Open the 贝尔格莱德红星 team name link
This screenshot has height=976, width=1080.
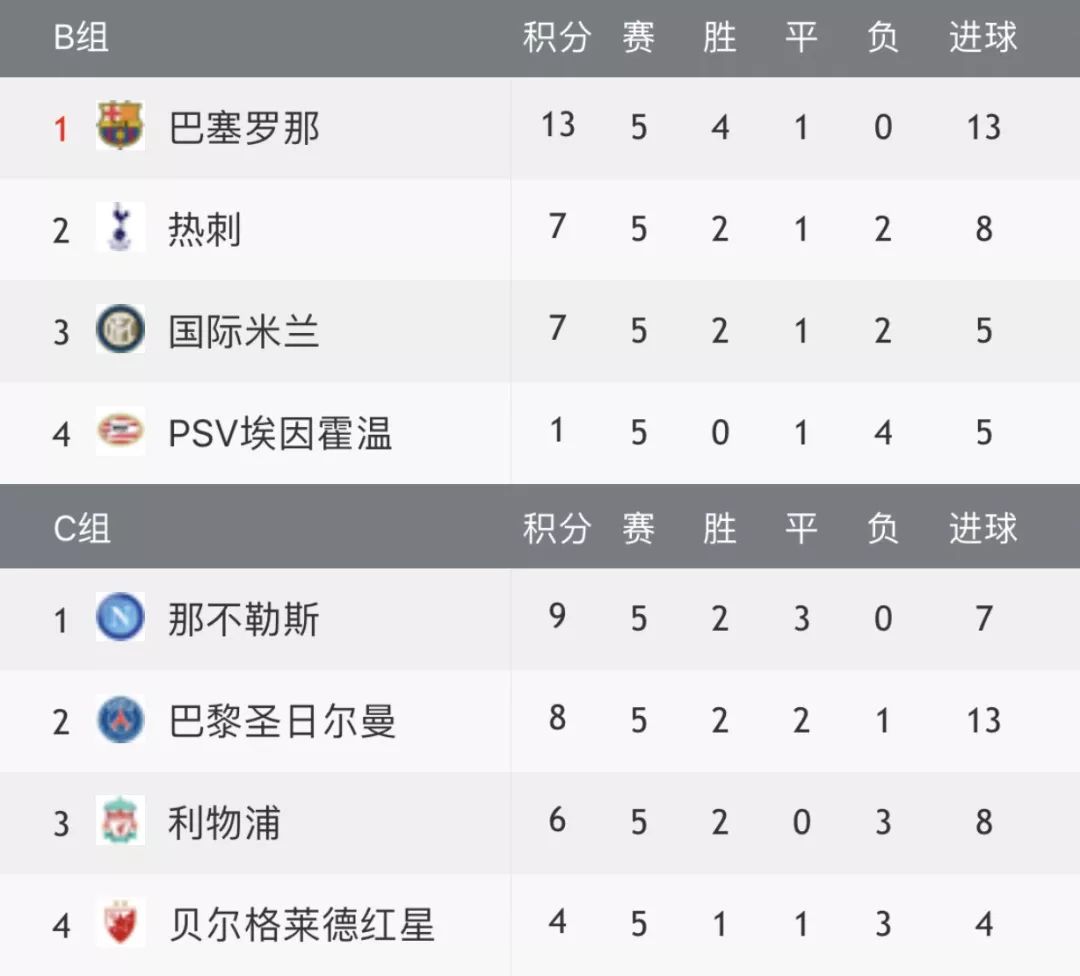[x=301, y=925]
